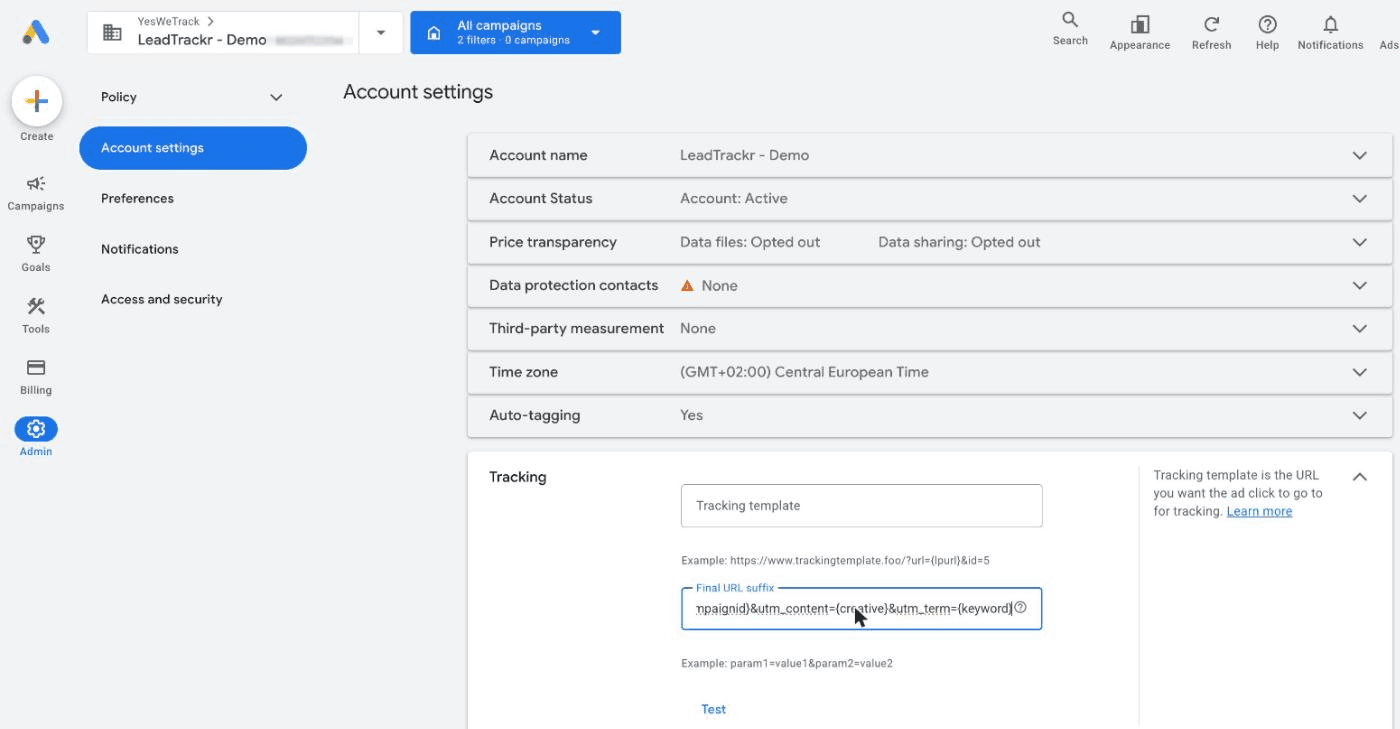Open Access and security menu item
This screenshot has width=1400, height=729.
pyautogui.click(x=162, y=299)
